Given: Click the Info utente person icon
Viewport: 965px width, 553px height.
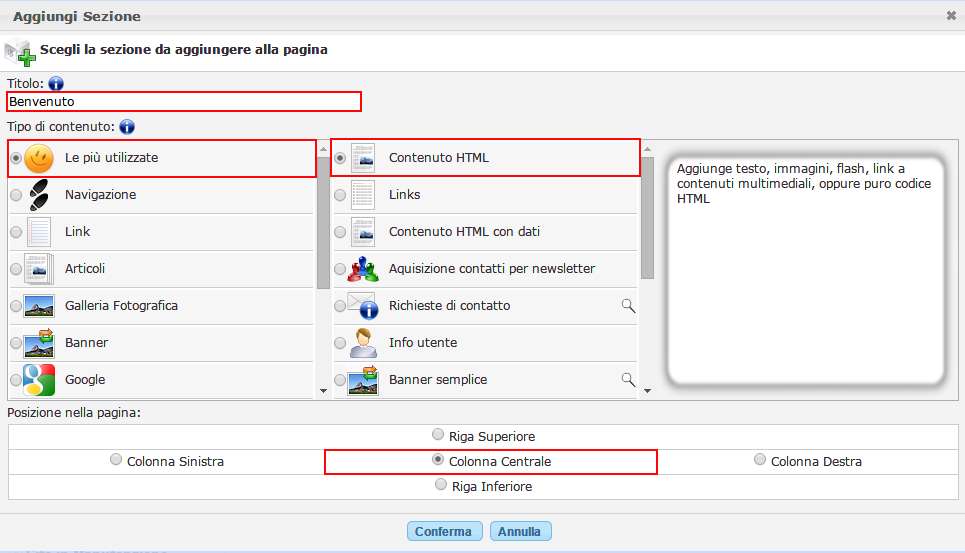Looking at the screenshot, I should pos(363,343).
